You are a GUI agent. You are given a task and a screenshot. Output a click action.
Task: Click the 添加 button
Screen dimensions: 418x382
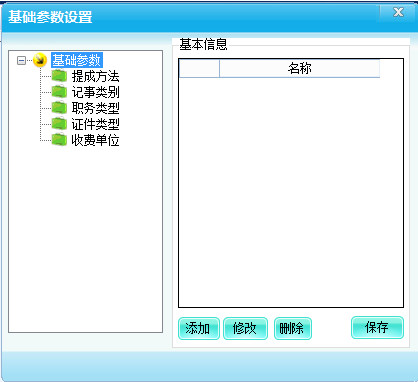(199, 329)
